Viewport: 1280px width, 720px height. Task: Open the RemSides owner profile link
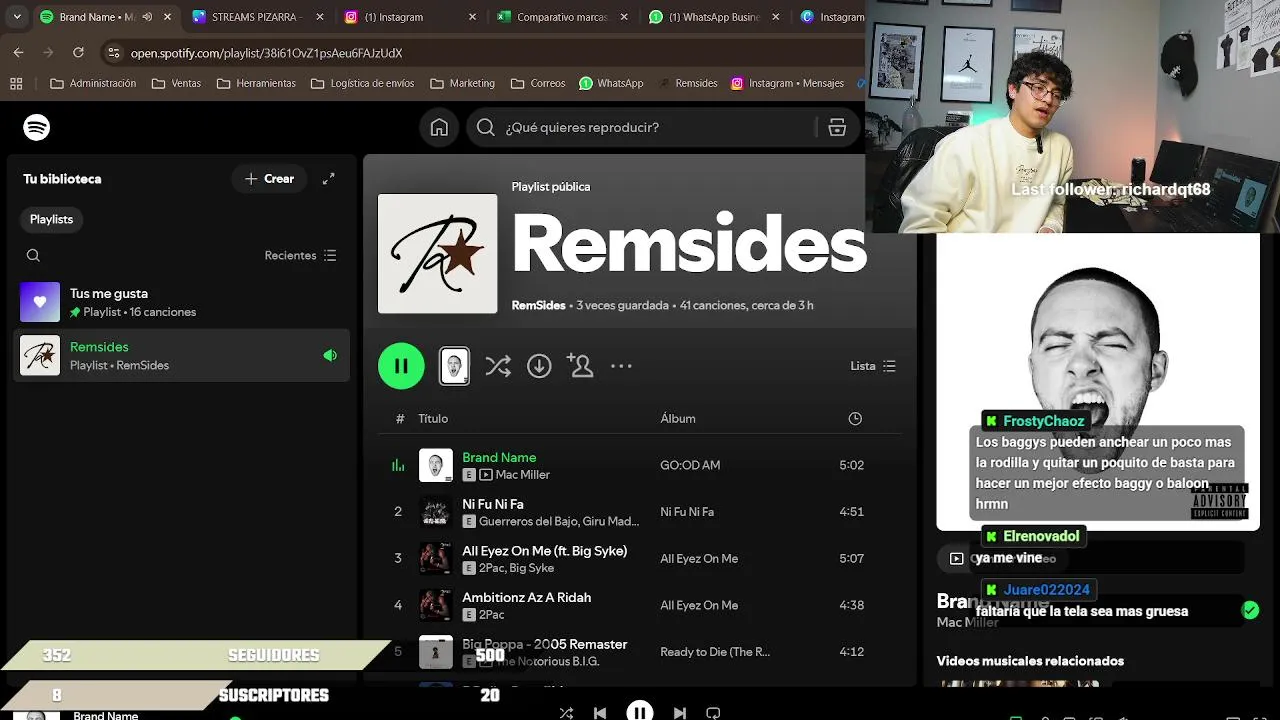click(538, 305)
